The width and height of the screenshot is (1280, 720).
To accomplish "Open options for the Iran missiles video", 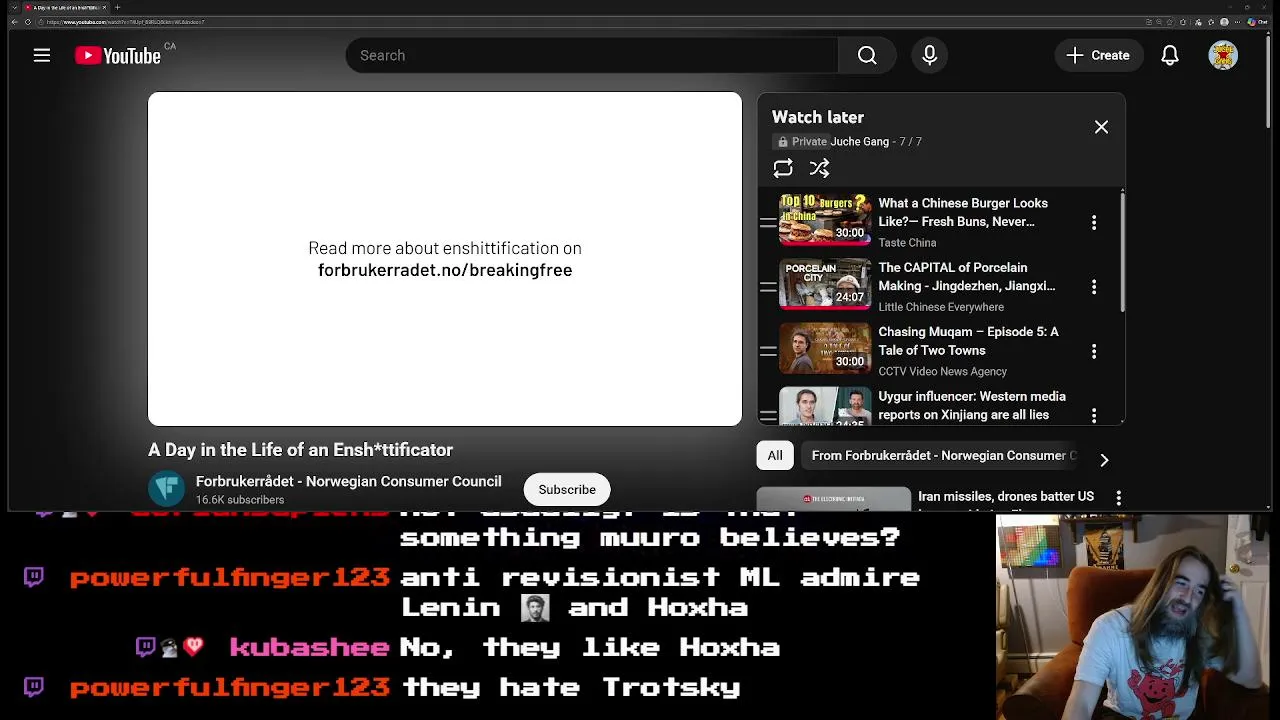I will point(1118,497).
